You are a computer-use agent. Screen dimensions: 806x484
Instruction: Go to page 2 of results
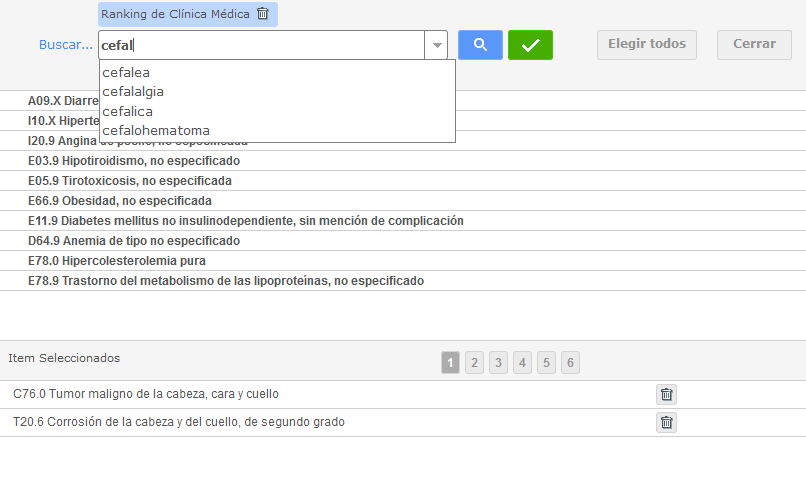[474, 362]
